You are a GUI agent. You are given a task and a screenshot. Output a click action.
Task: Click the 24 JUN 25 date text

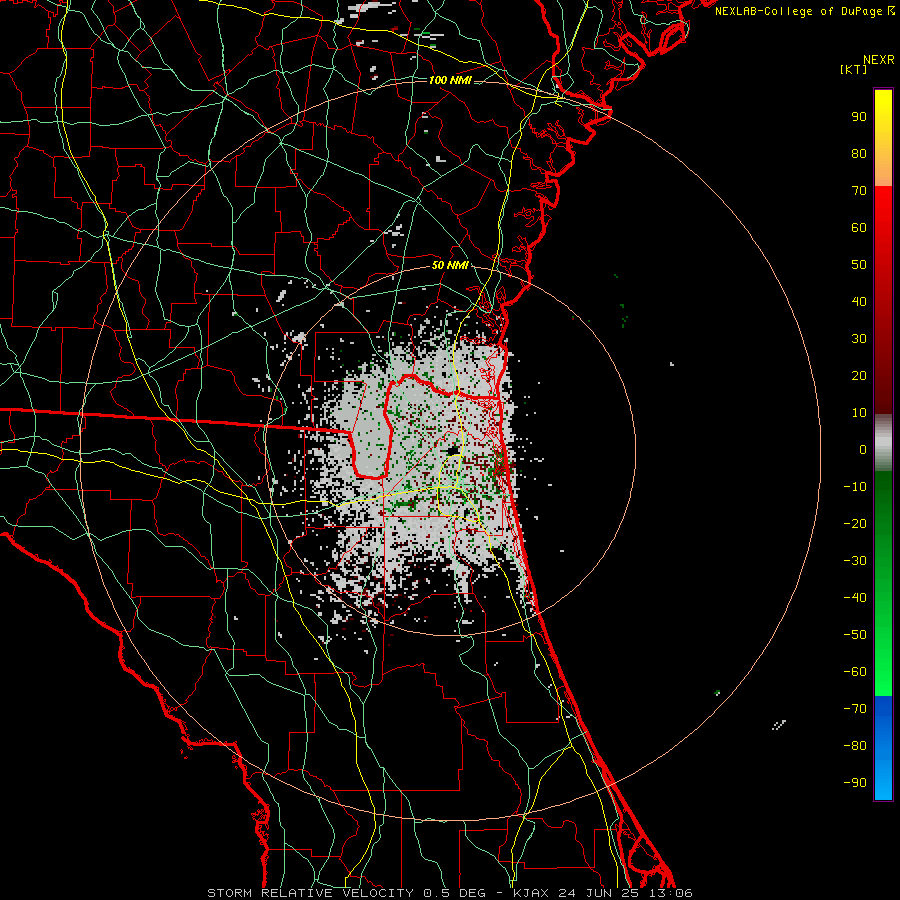tap(598, 893)
